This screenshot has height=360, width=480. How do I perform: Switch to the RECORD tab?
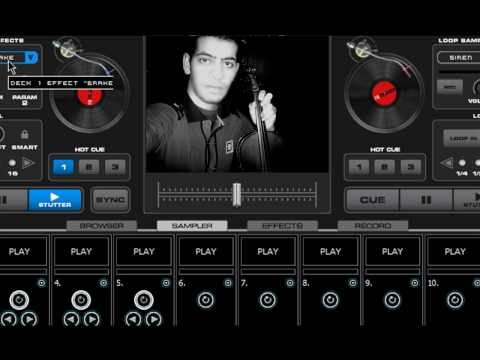click(x=373, y=226)
